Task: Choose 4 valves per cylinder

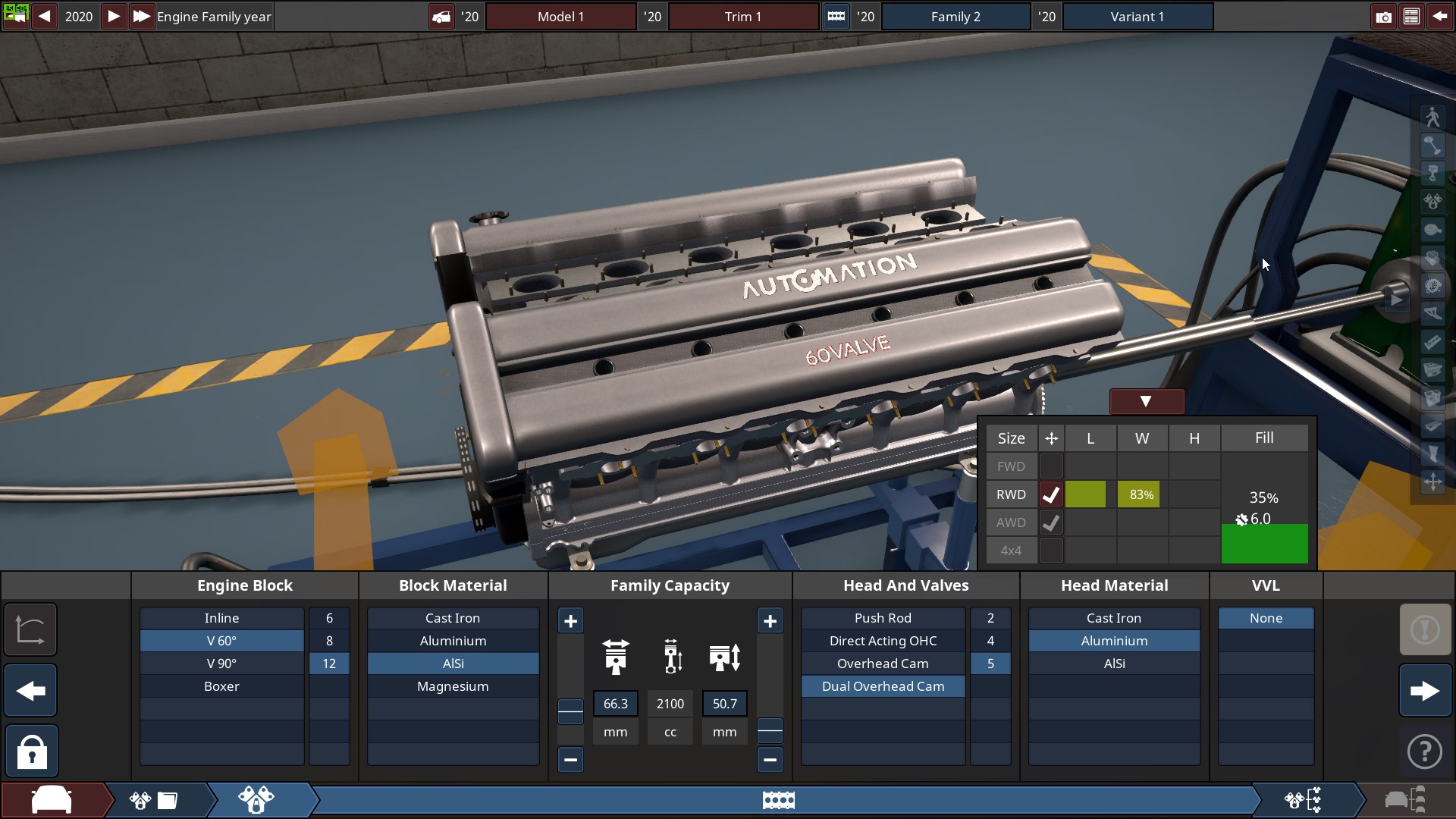Action: point(990,641)
